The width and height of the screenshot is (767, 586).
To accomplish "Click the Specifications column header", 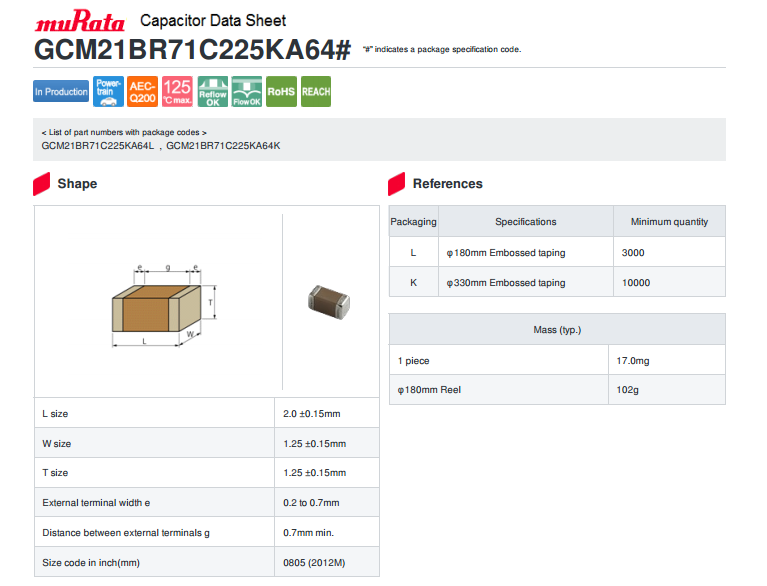I will click(526, 222).
